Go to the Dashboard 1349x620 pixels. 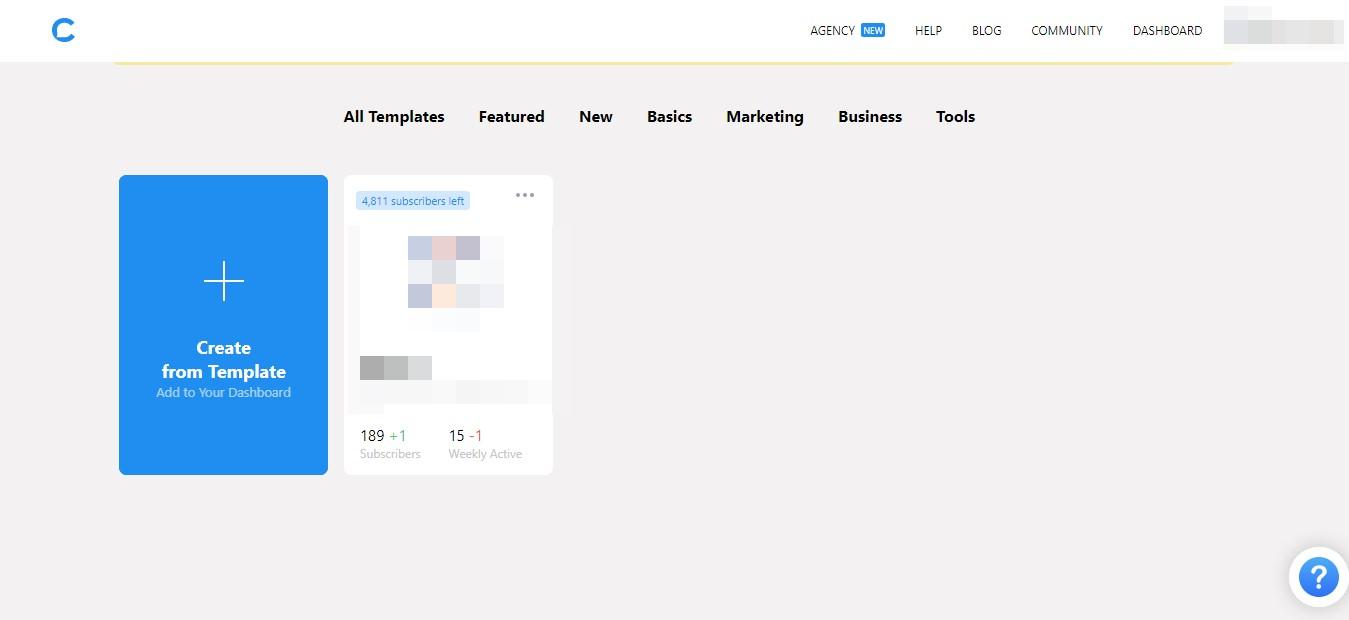[1167, 31]
